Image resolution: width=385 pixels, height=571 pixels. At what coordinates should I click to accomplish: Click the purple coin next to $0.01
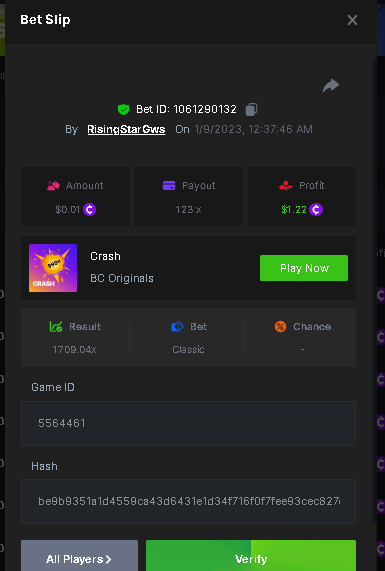90,209
